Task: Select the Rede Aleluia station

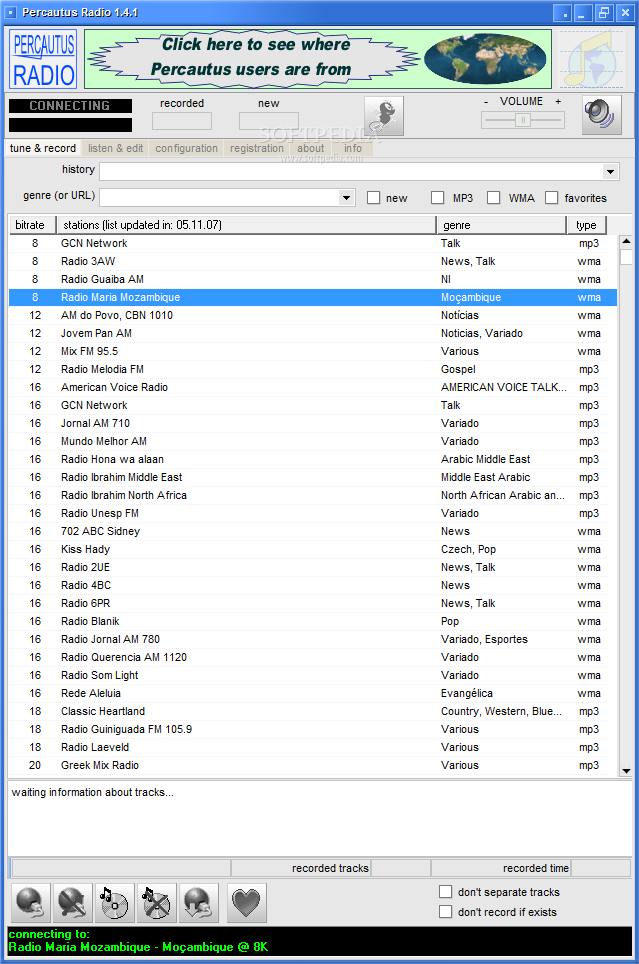Action: [x=313, y=693]
